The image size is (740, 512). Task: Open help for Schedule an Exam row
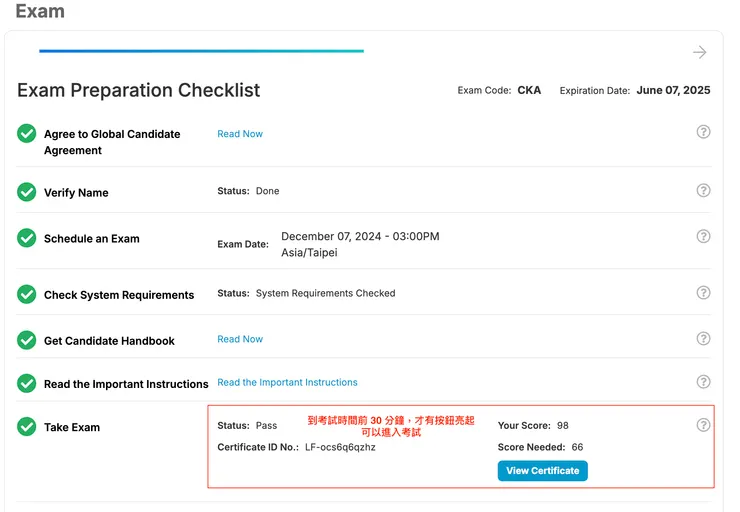[x=703, y=236]
